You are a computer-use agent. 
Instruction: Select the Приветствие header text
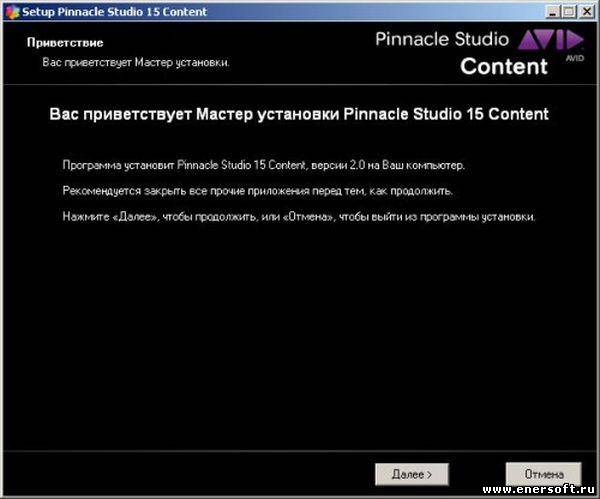click(65, 42)
